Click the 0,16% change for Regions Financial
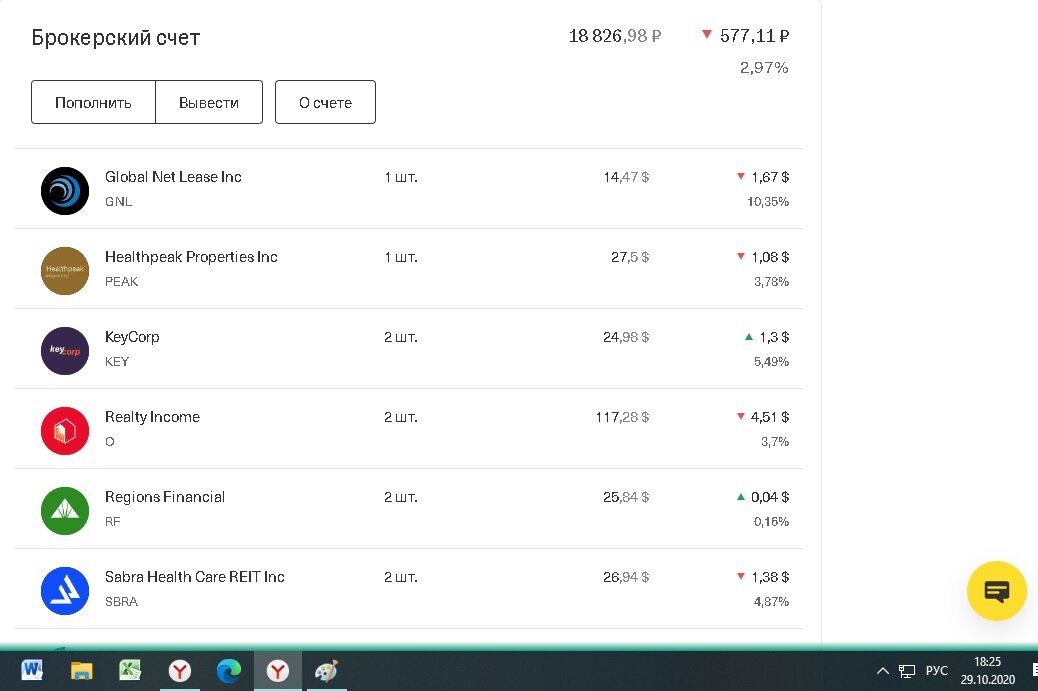This screenshot has width=1038, height=691. [771, 522]
